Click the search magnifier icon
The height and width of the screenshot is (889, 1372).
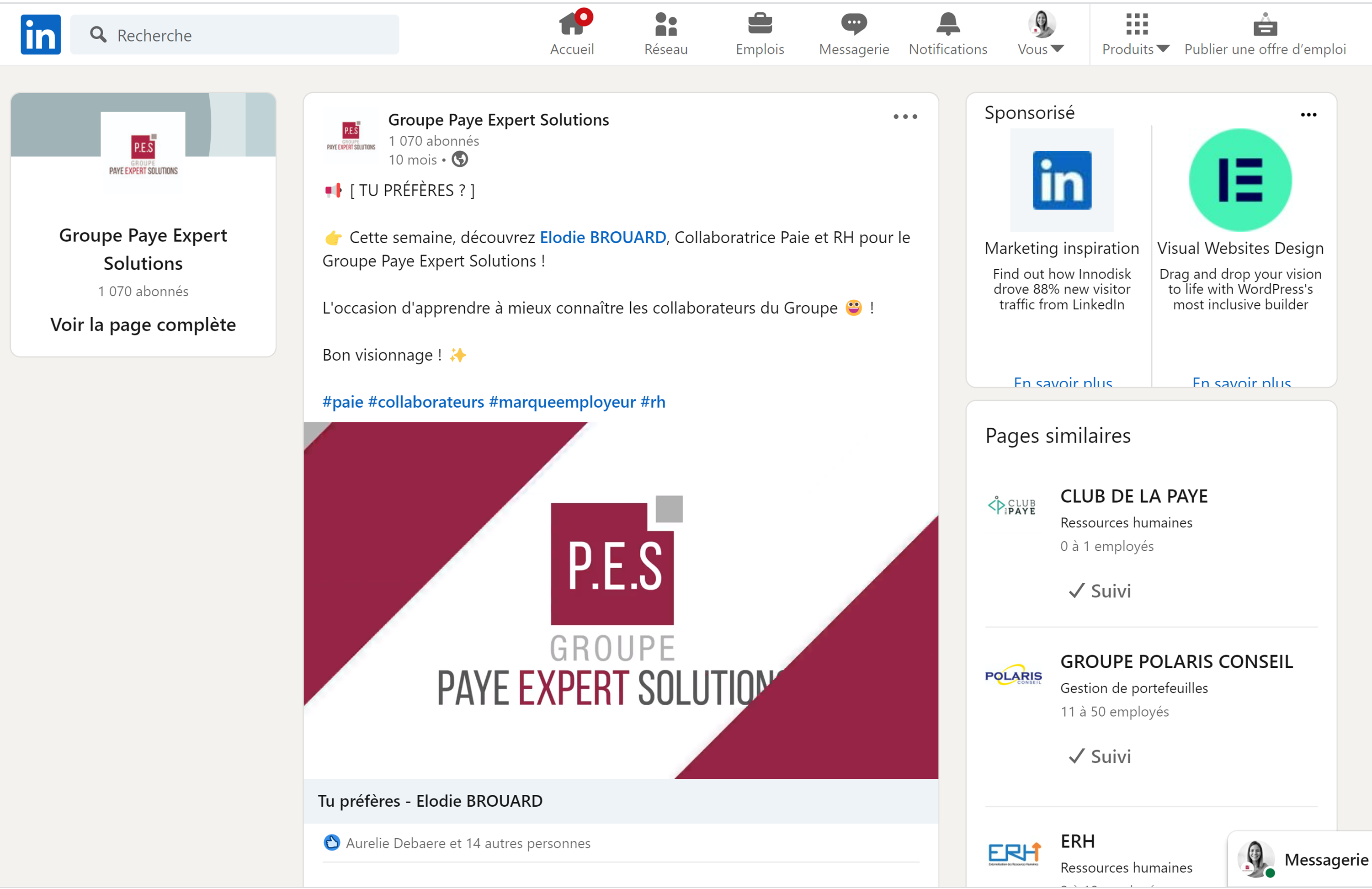pos(98,35)
